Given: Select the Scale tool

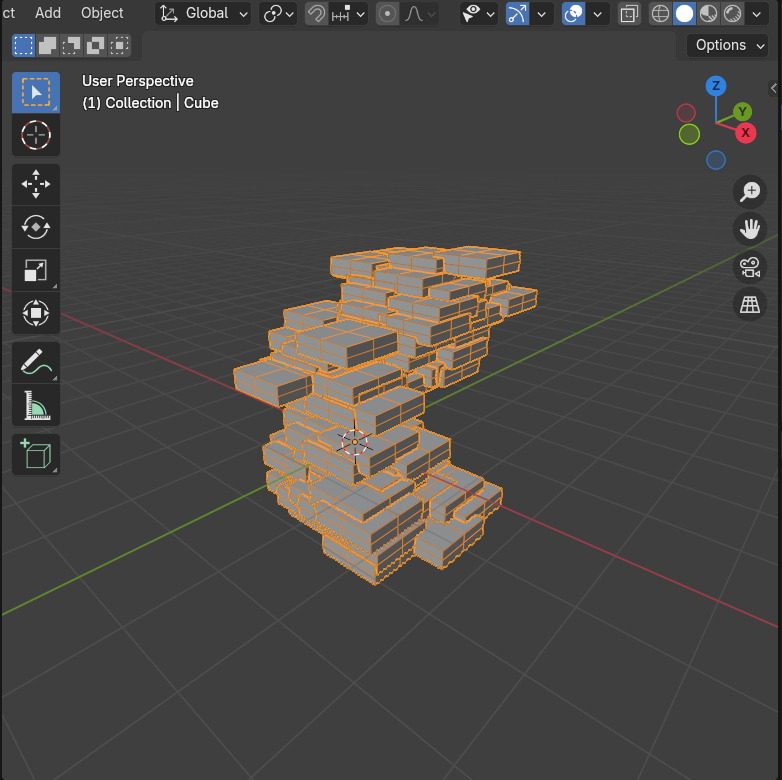Looking at the screenshot, I should 36,270.
